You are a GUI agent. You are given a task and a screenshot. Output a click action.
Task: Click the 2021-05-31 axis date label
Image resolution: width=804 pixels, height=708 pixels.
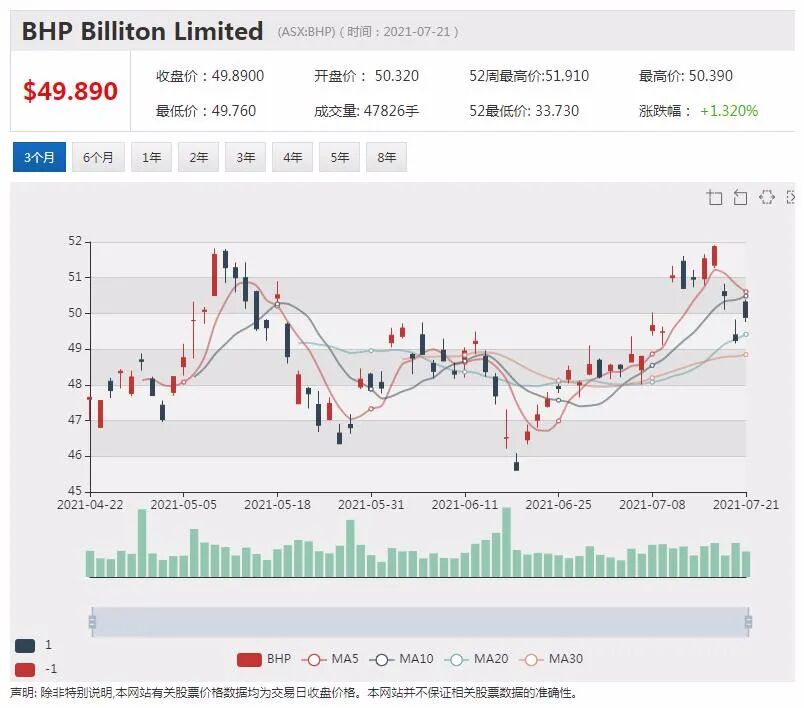coord(371,504)
